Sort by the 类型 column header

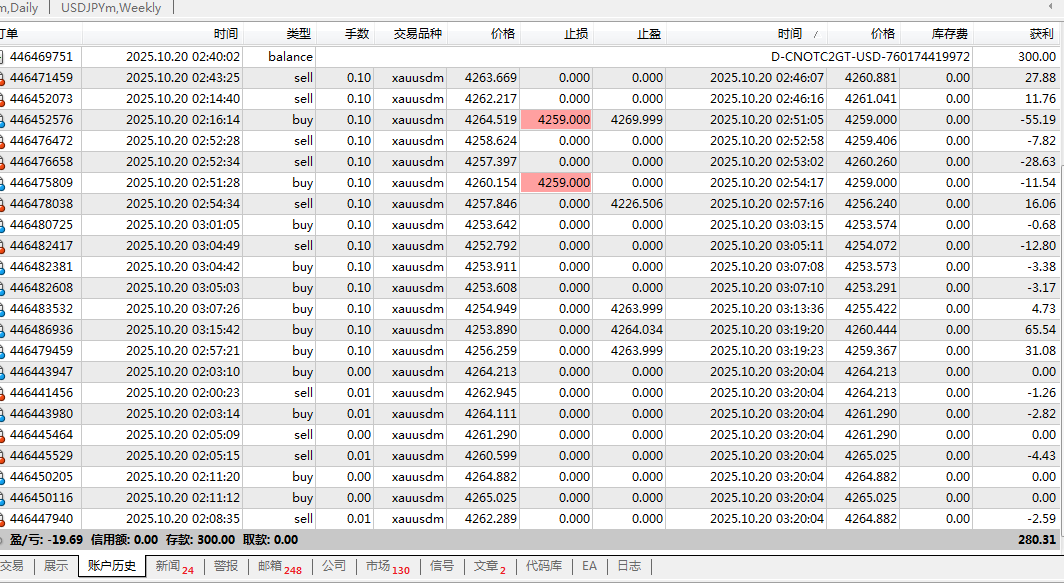(298, 34)
